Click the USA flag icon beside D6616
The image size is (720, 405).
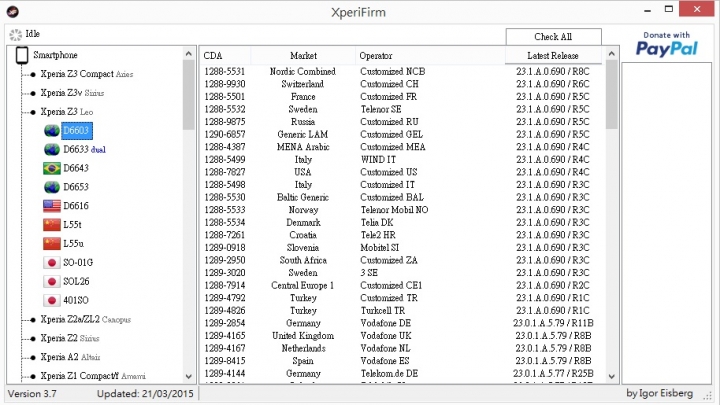pyautogui.click(x=52, y=206)
